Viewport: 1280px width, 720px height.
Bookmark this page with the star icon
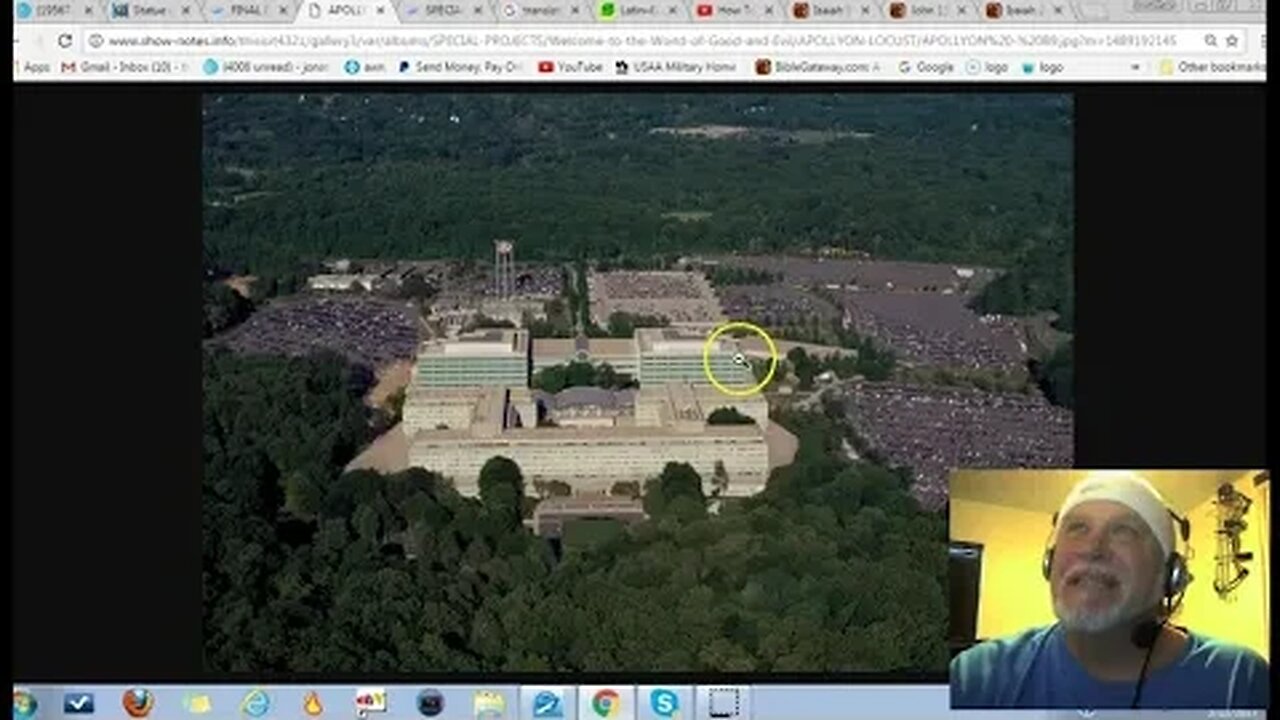click(1231, 41)
